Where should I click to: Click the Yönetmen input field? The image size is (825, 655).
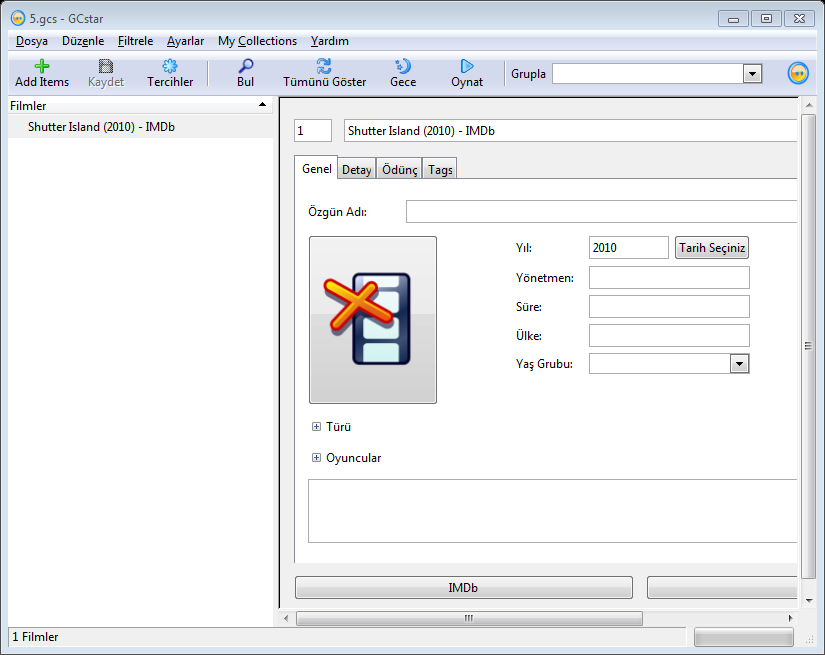coord(669,277)
